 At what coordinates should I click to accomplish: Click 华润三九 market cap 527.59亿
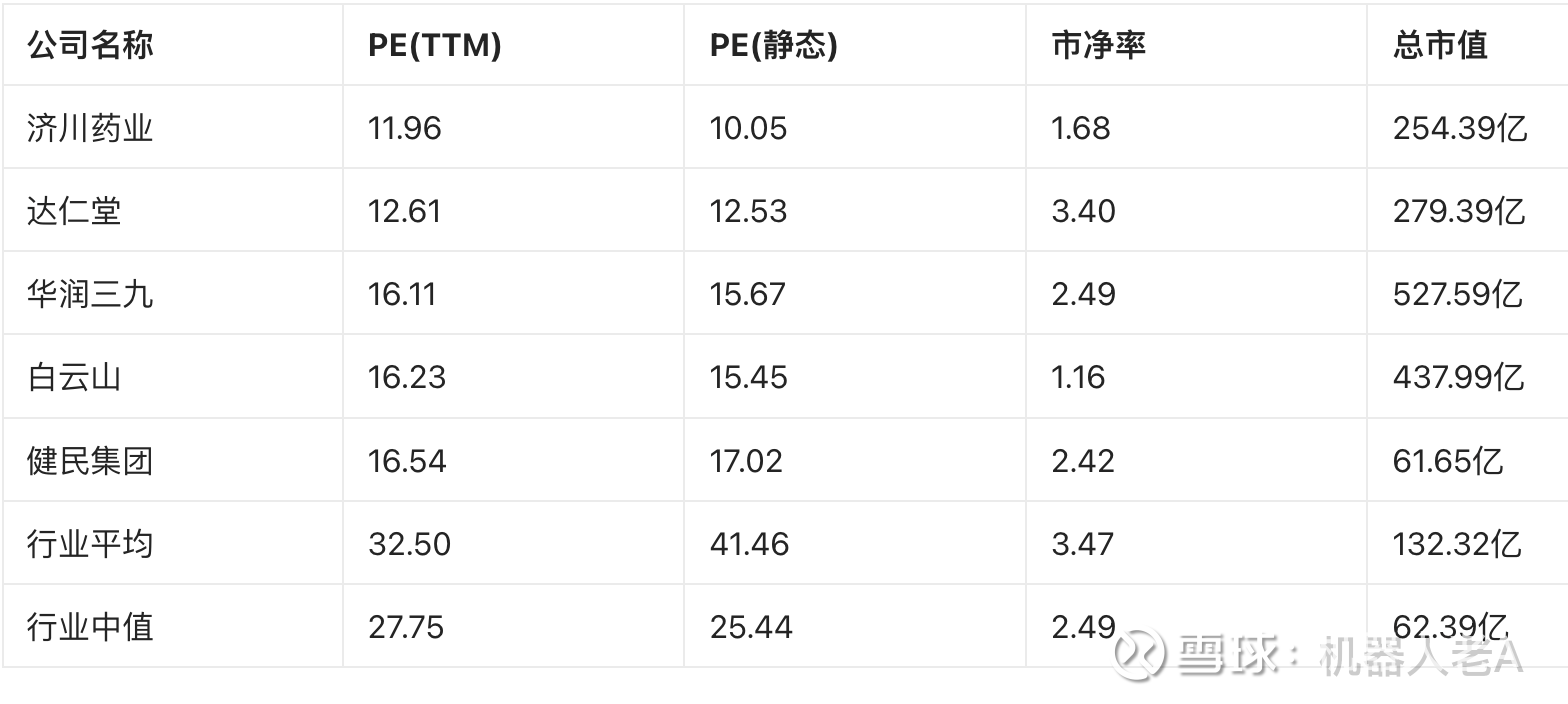[1458, 294]
